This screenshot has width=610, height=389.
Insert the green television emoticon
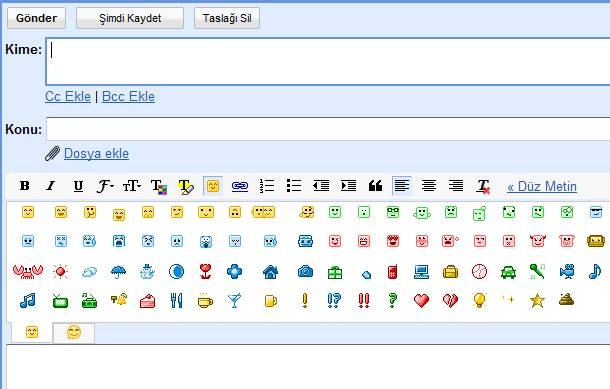click(x=61, y=301)
